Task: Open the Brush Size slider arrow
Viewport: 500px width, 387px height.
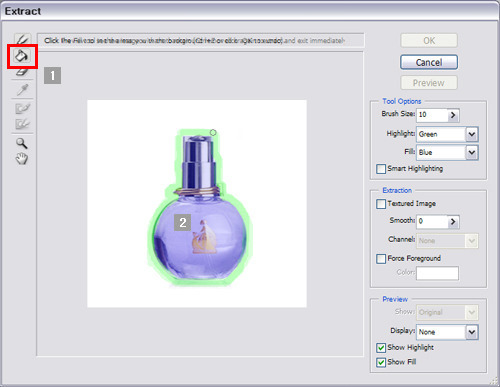Action: coord(453,115)
